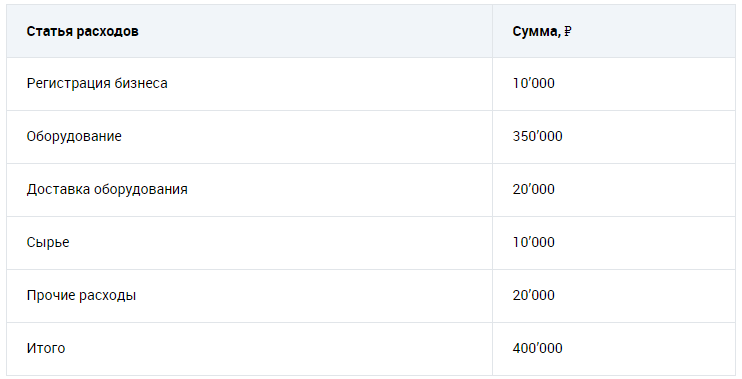Click the 350'000 amount for Оборудование

pos(538,136)
